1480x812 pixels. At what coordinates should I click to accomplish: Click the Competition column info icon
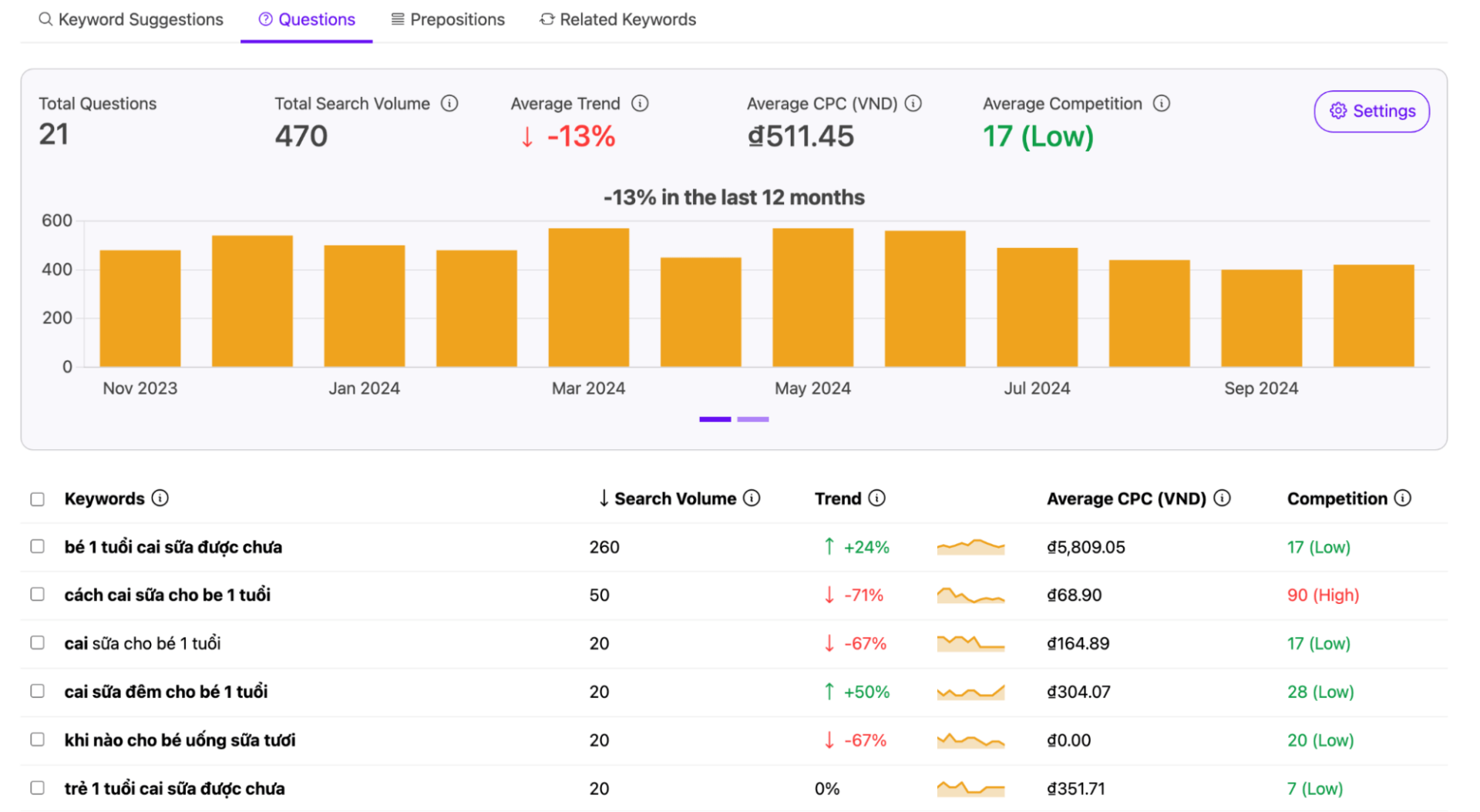[1403, 498]
